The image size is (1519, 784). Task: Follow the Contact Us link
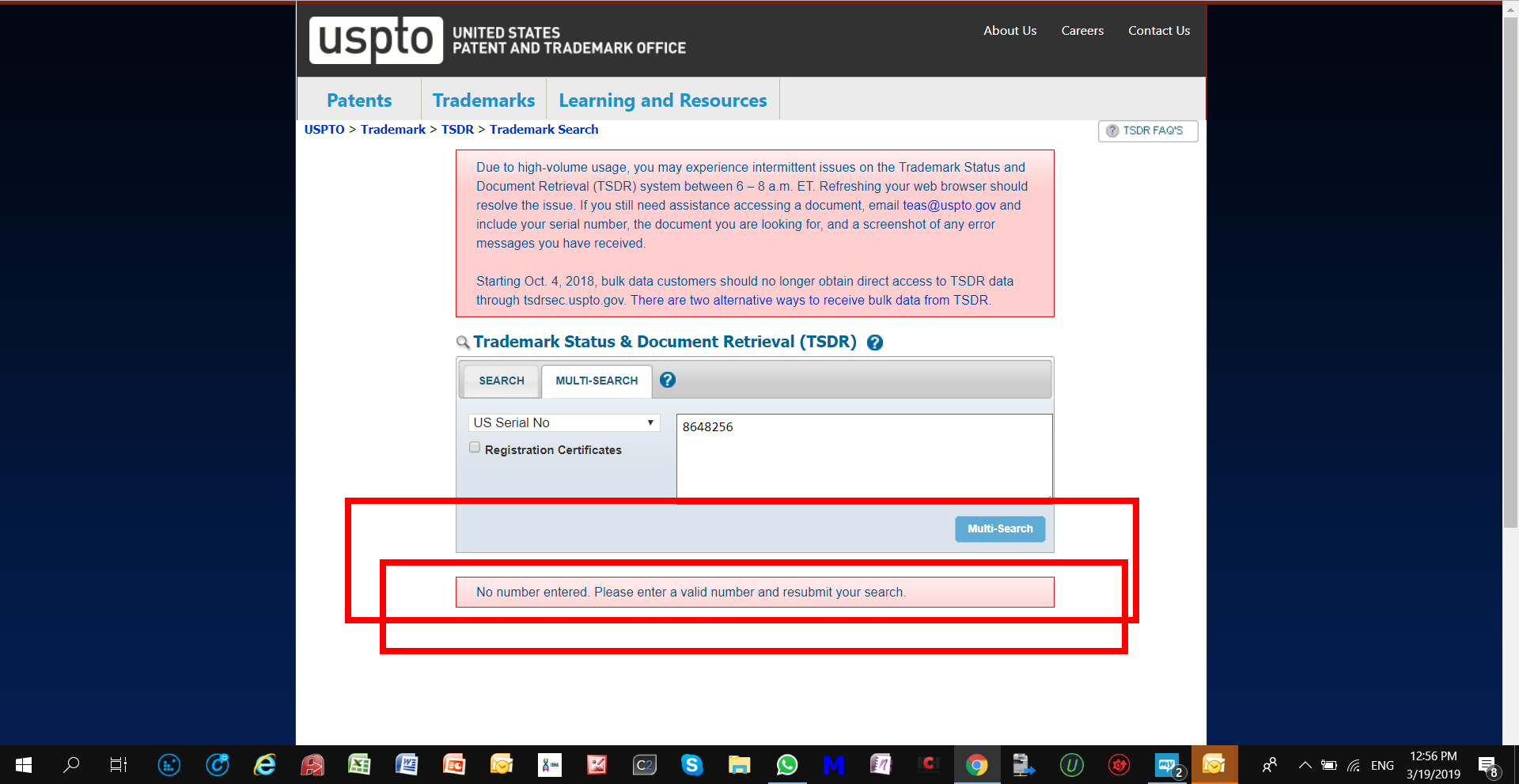coord(1158,31)
